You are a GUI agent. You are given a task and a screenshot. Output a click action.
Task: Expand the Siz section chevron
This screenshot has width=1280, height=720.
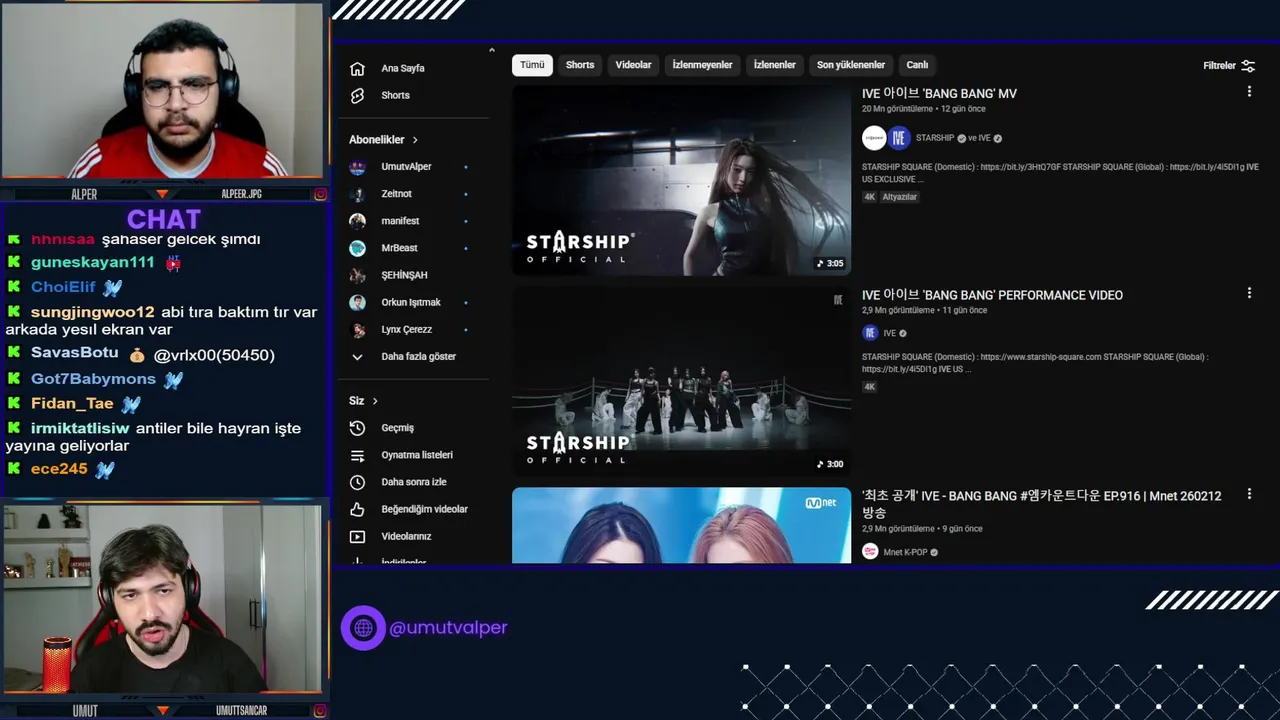point(375,401)
